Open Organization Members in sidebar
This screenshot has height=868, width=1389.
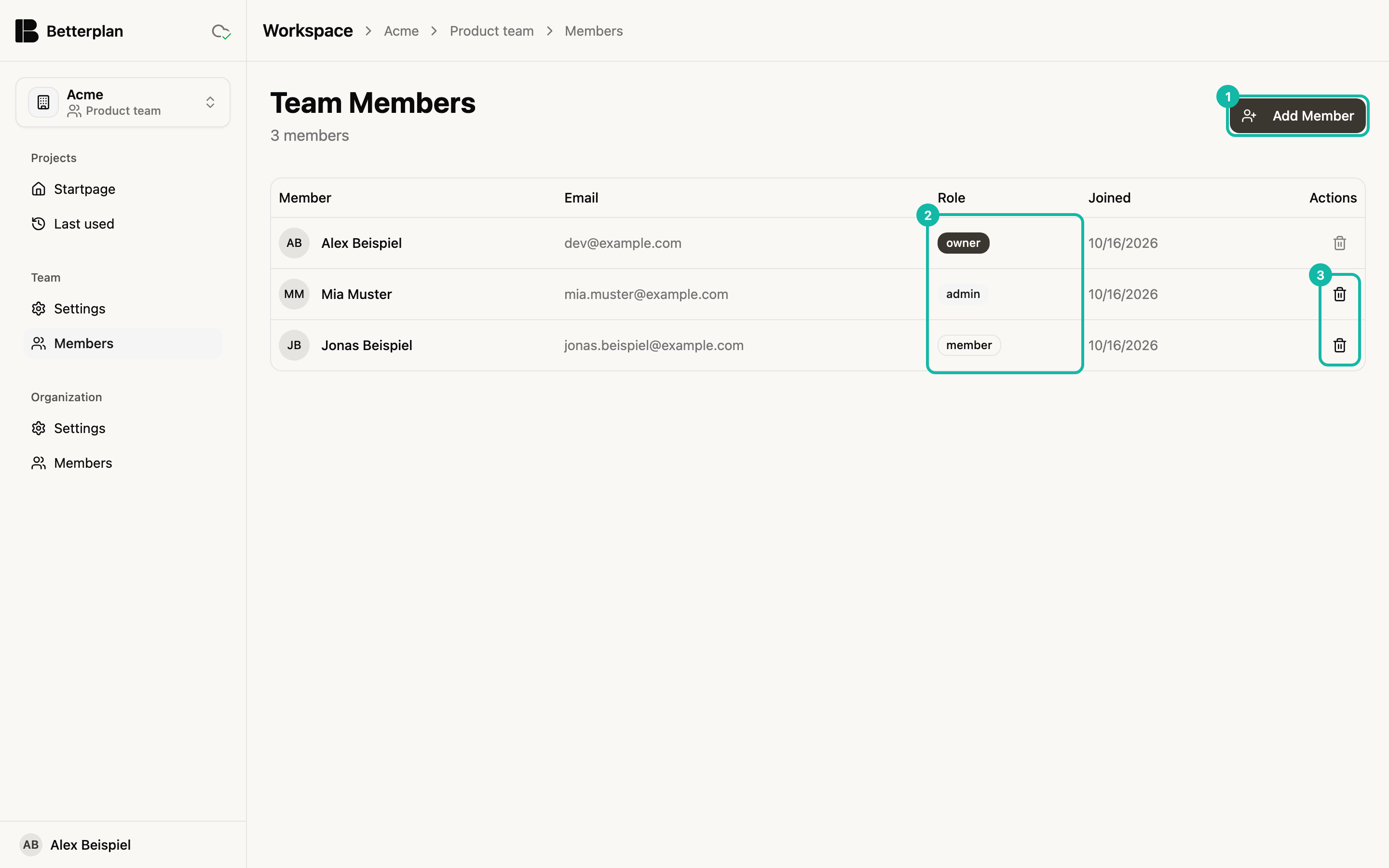pyautogui.click(x=123, y=463)
